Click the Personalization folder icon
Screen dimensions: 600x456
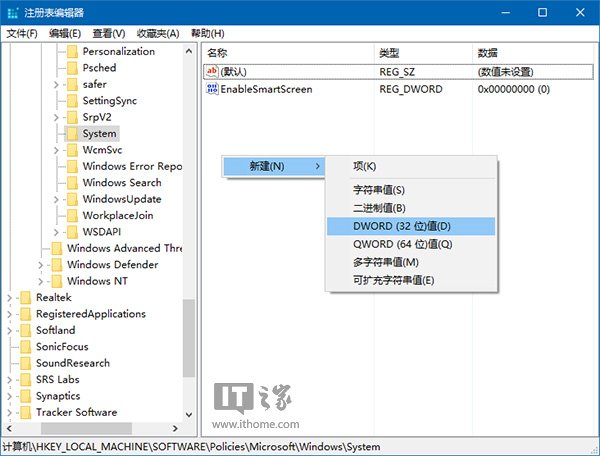pos(72,52)
